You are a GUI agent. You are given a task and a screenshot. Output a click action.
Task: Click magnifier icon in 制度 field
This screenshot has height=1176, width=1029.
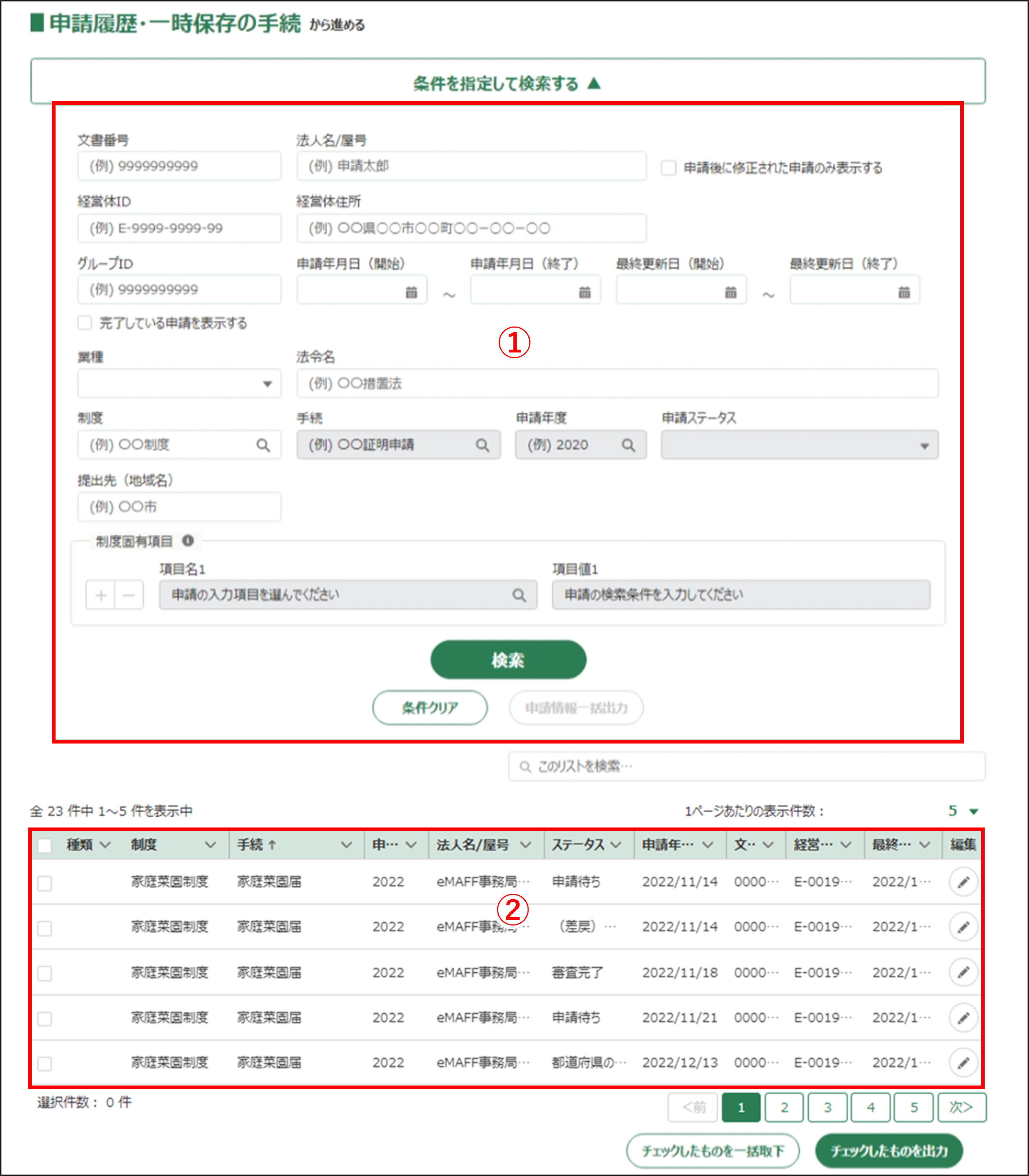tap(263, 445)
